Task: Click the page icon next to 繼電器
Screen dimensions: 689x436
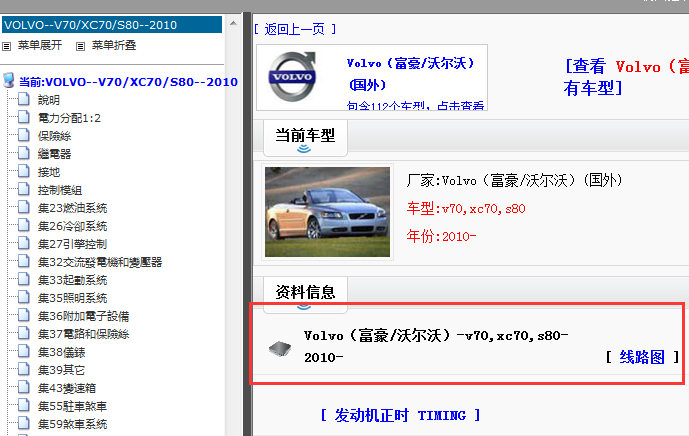Action: tap(24, 153)
